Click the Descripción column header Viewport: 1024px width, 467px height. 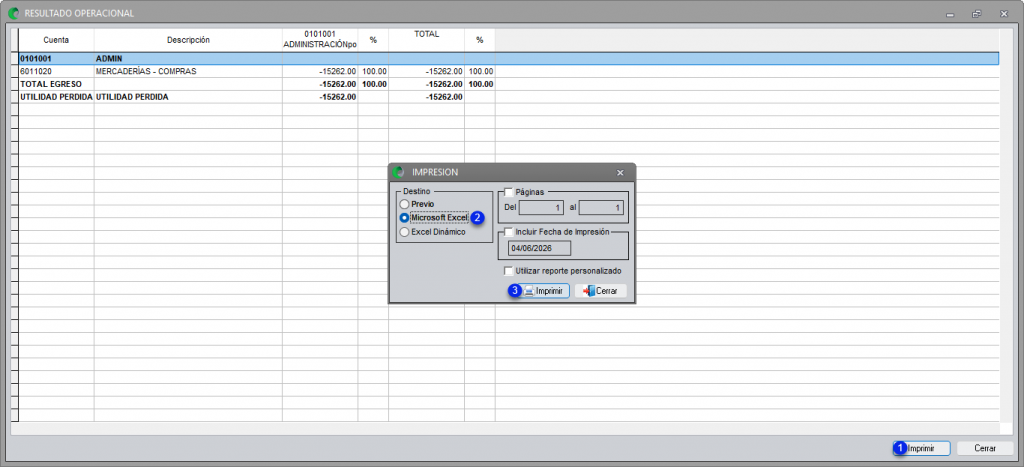(x=188, y=40)
